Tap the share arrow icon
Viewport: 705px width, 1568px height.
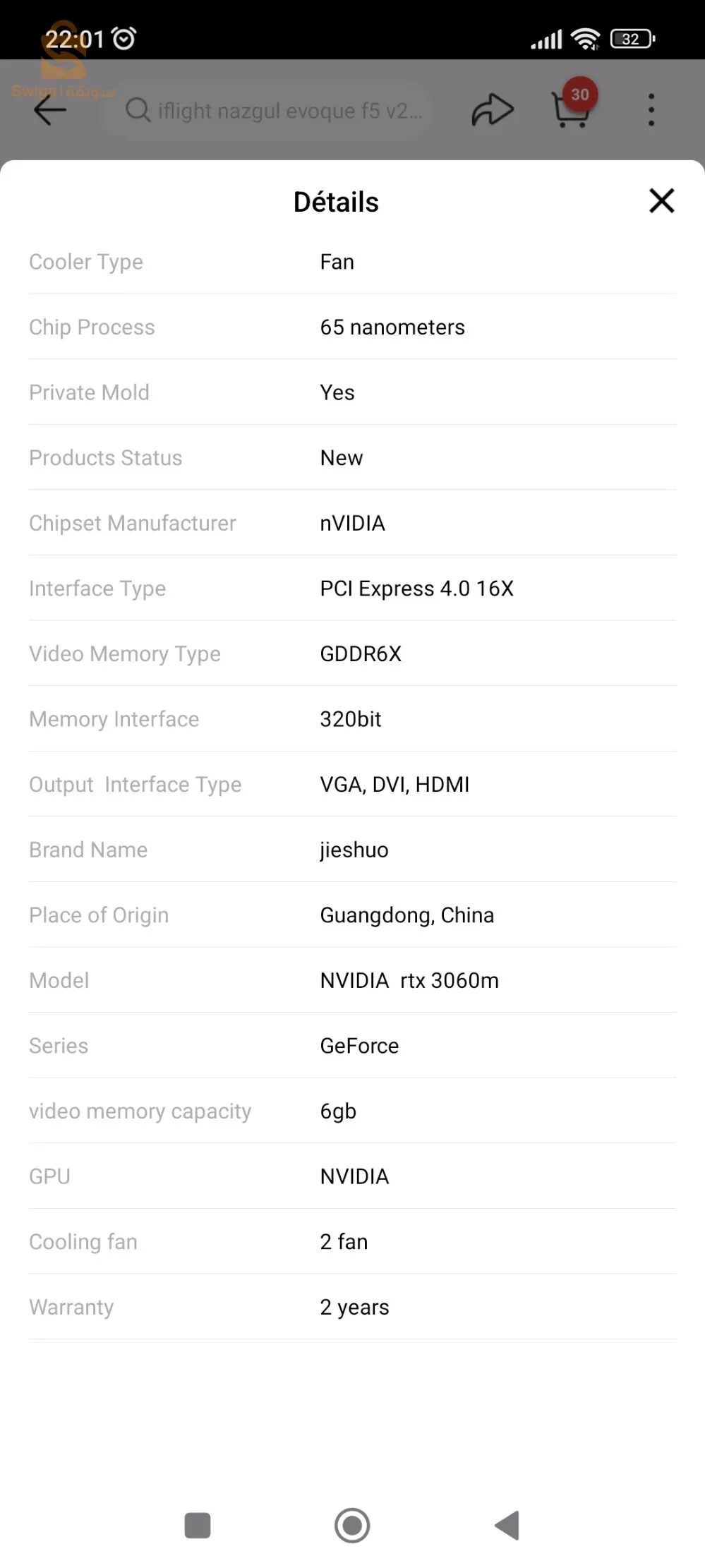tap(492, 110)
